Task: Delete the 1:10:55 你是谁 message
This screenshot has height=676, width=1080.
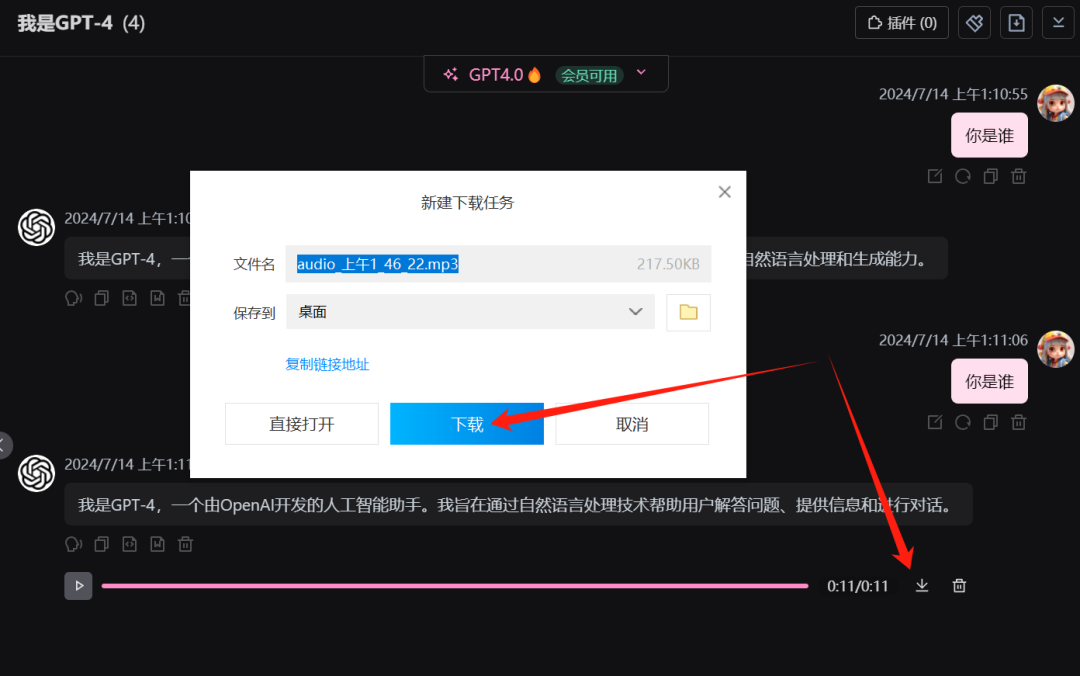Action: 1019,176
